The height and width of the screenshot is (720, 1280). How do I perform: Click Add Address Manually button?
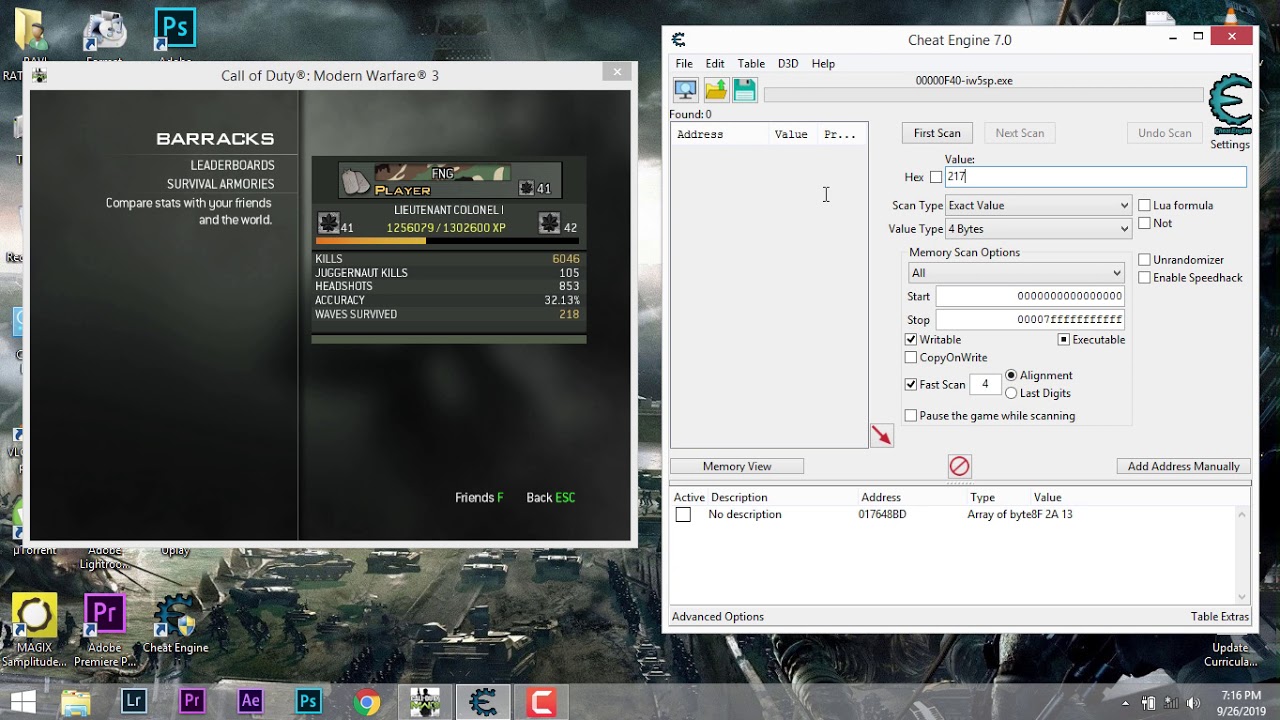click(1183, 466)
